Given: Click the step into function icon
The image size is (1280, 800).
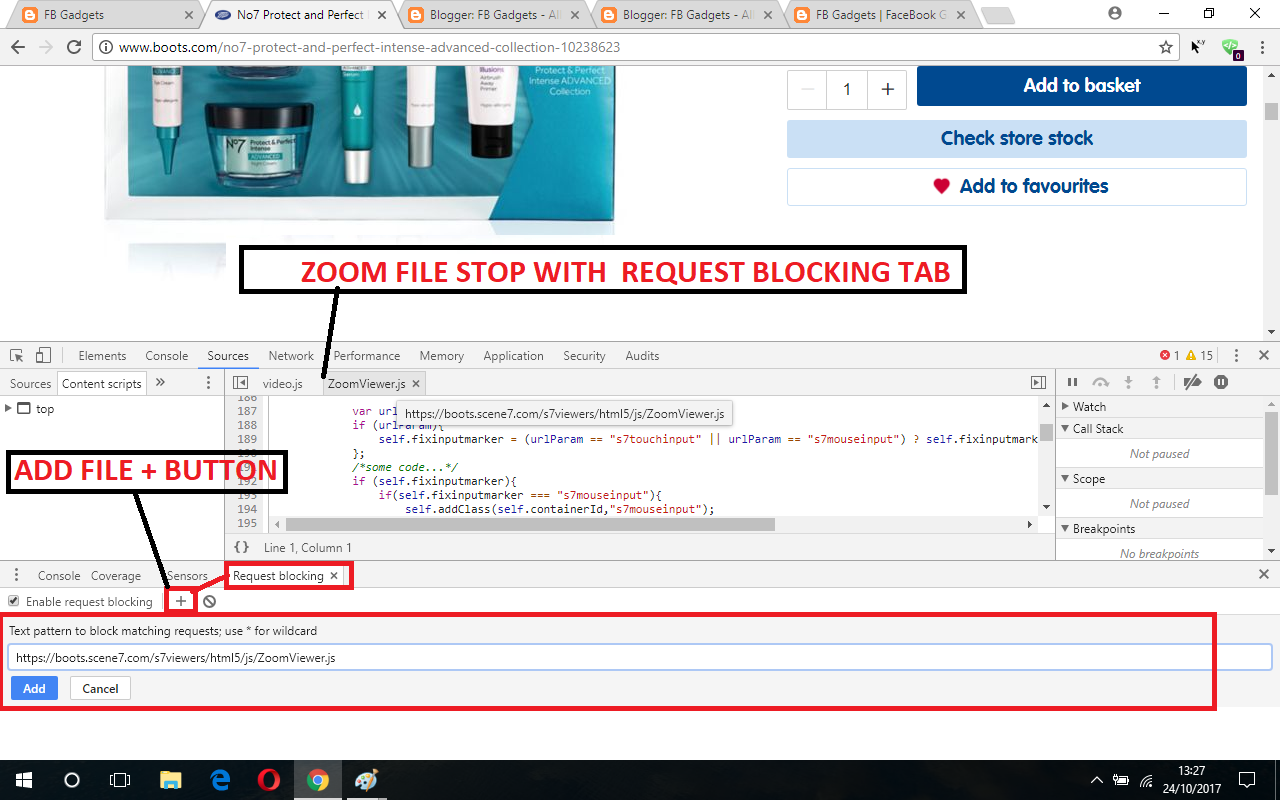Looking at the screenshot, I should (x=1128, y=382).
